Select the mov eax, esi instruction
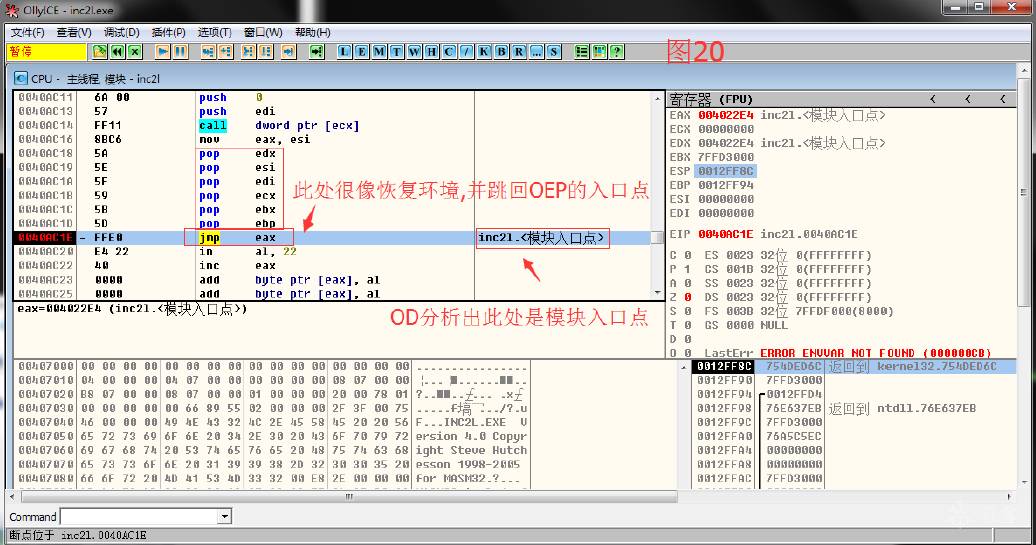1036x545 pixels. click(332, 139)
